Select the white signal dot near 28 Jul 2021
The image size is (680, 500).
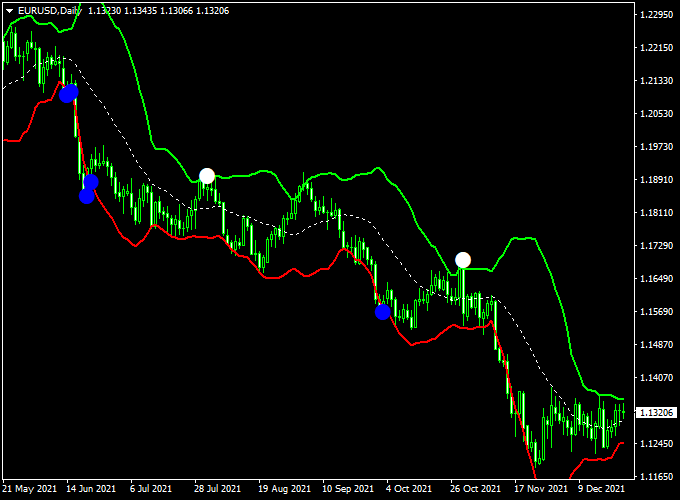point(207,176)
